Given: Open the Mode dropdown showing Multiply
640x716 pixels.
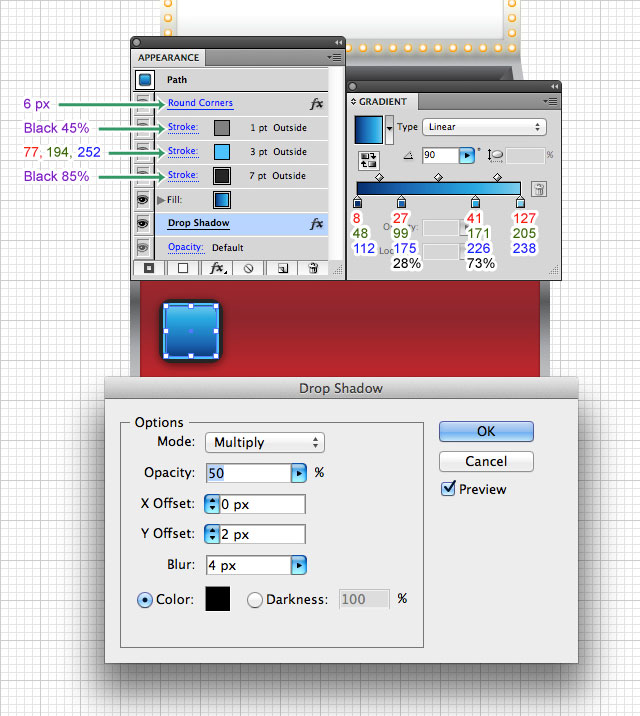Looking at the screenshot, I should pos(265,442).
